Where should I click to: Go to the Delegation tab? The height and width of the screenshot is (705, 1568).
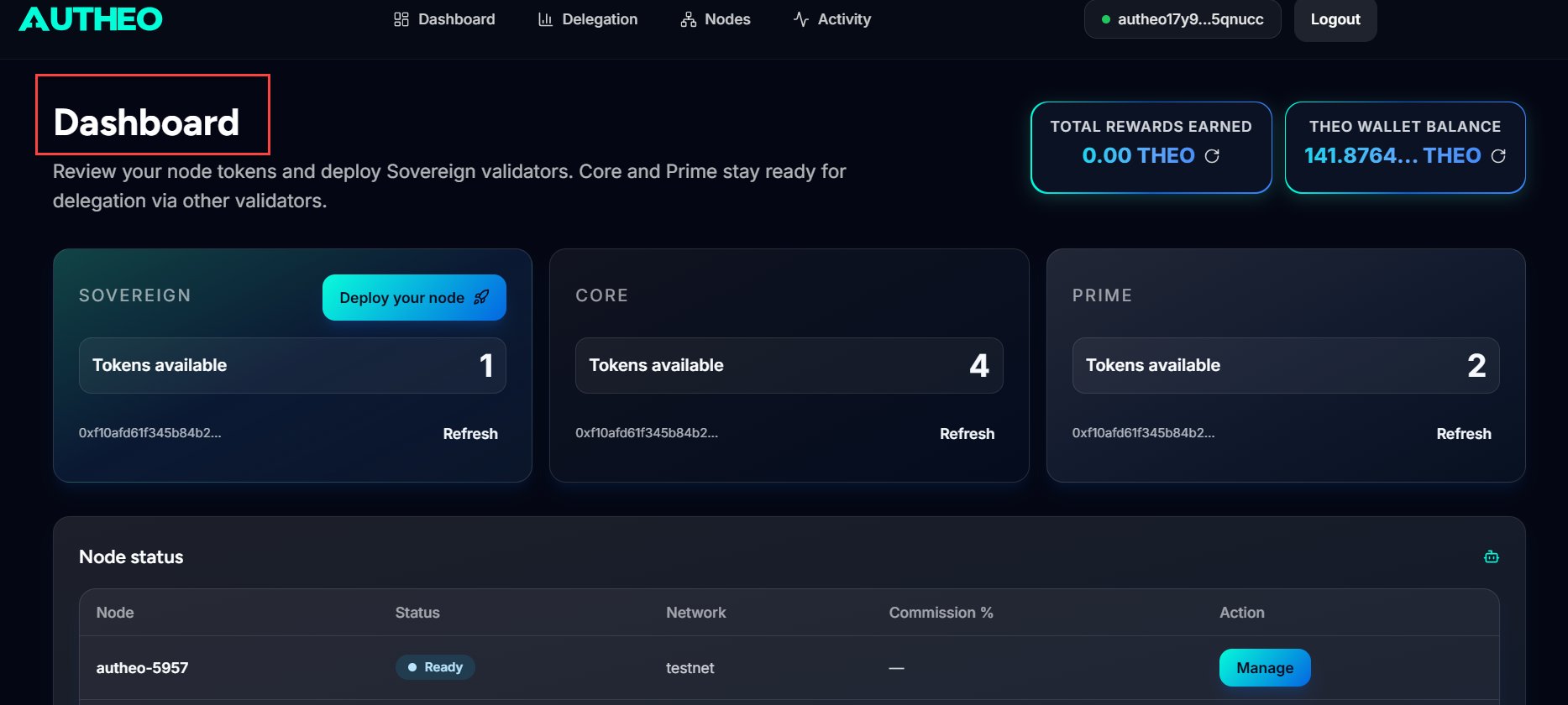pos(588,19)
